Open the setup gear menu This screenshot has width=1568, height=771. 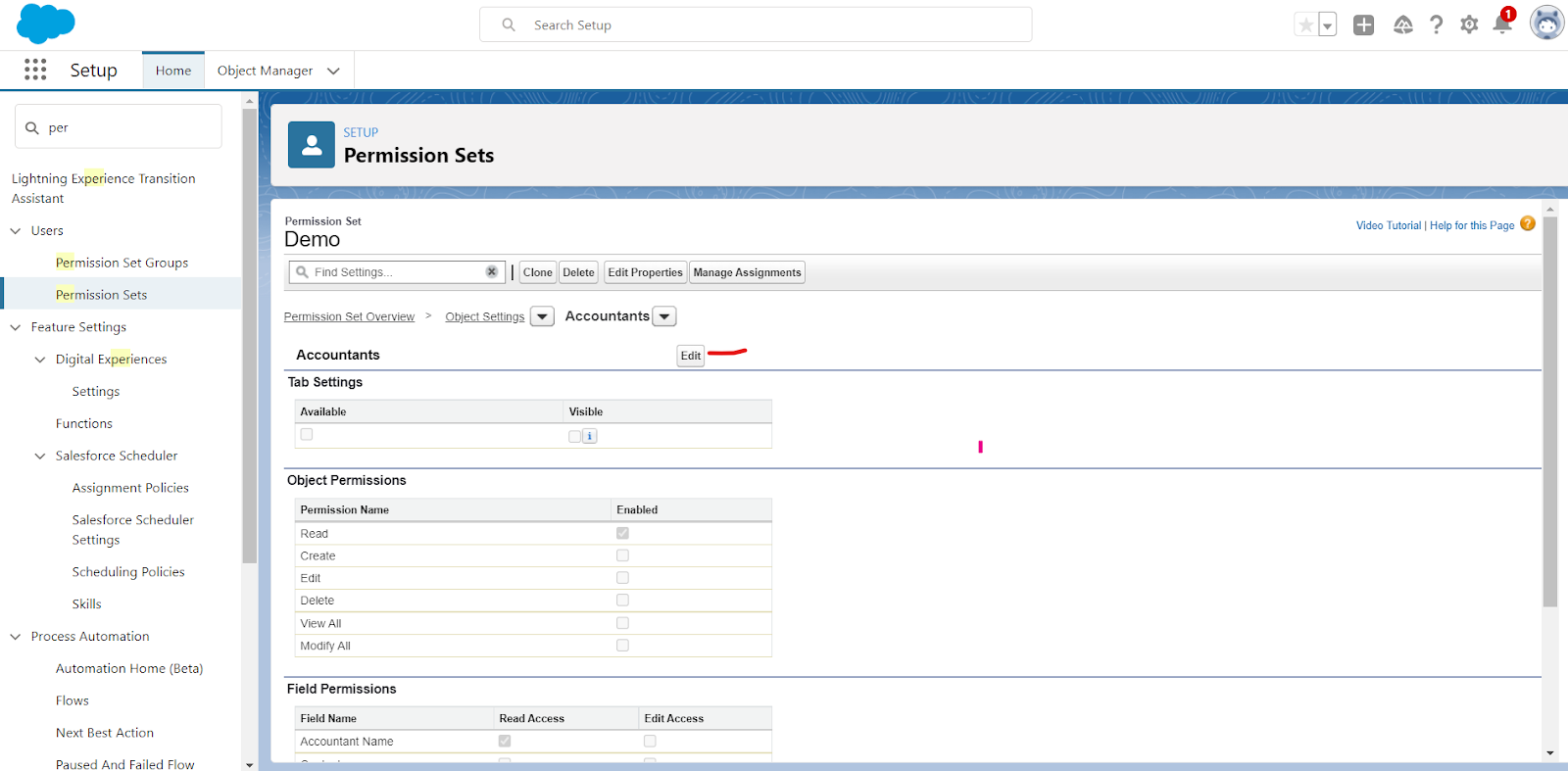1469,25
